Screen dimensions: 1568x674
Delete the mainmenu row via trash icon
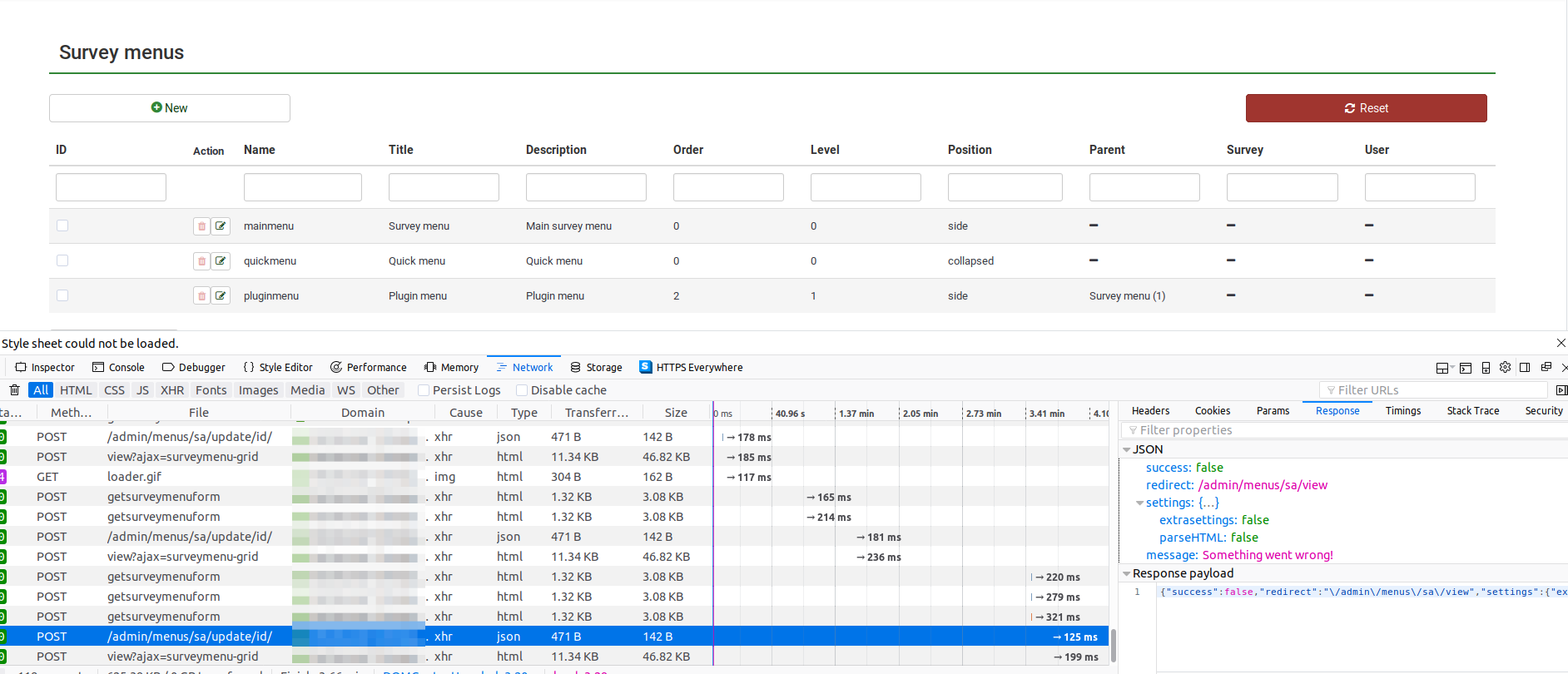point(201,226)
